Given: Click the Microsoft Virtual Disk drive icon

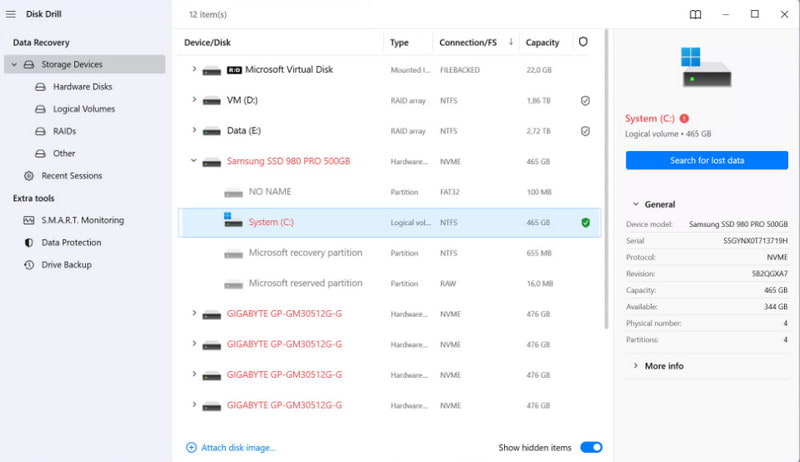Looking at the screenshot, I should (x=212, y=71).
